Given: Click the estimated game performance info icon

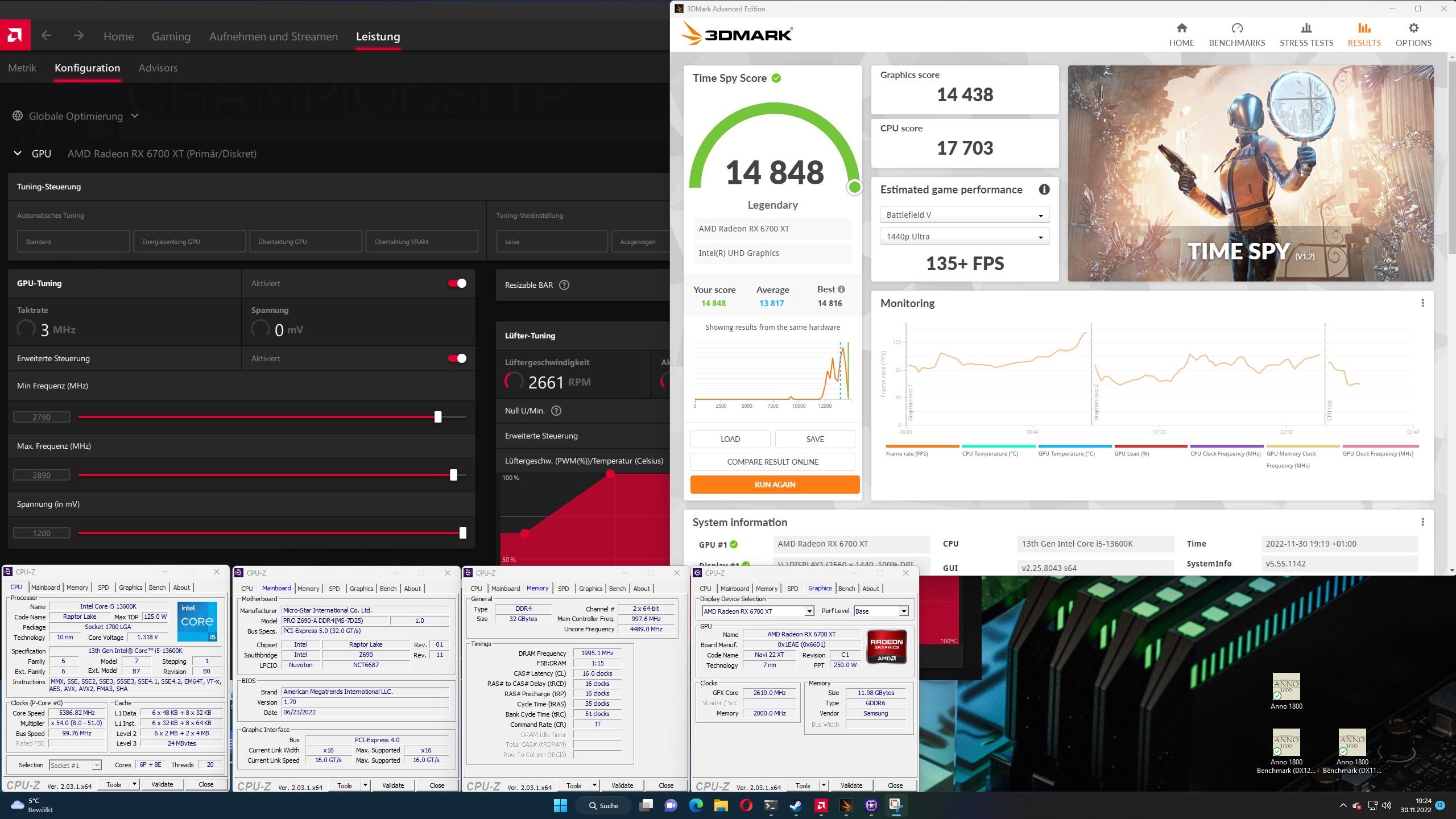Looking at the screenshot, I should coord(1044,190).
